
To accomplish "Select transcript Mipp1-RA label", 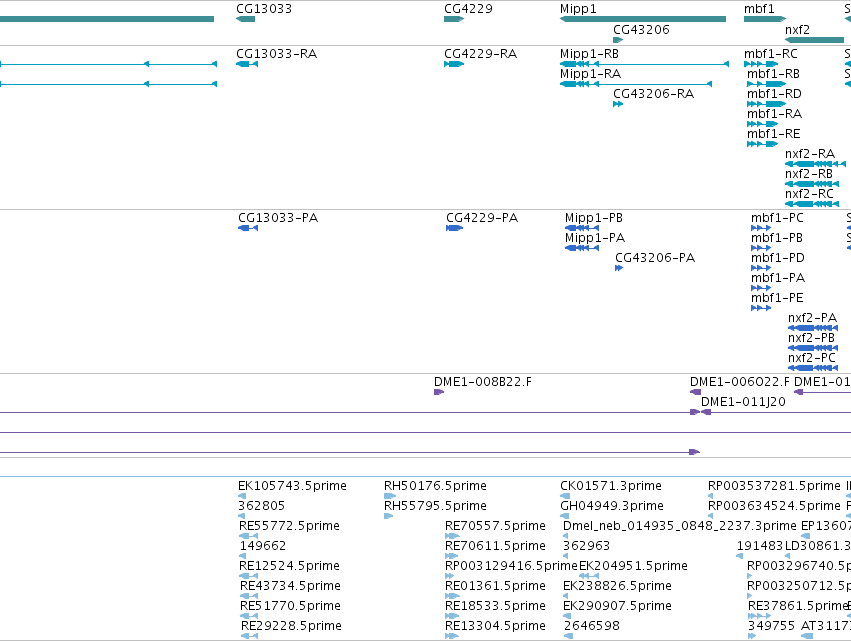I will 590,73.
